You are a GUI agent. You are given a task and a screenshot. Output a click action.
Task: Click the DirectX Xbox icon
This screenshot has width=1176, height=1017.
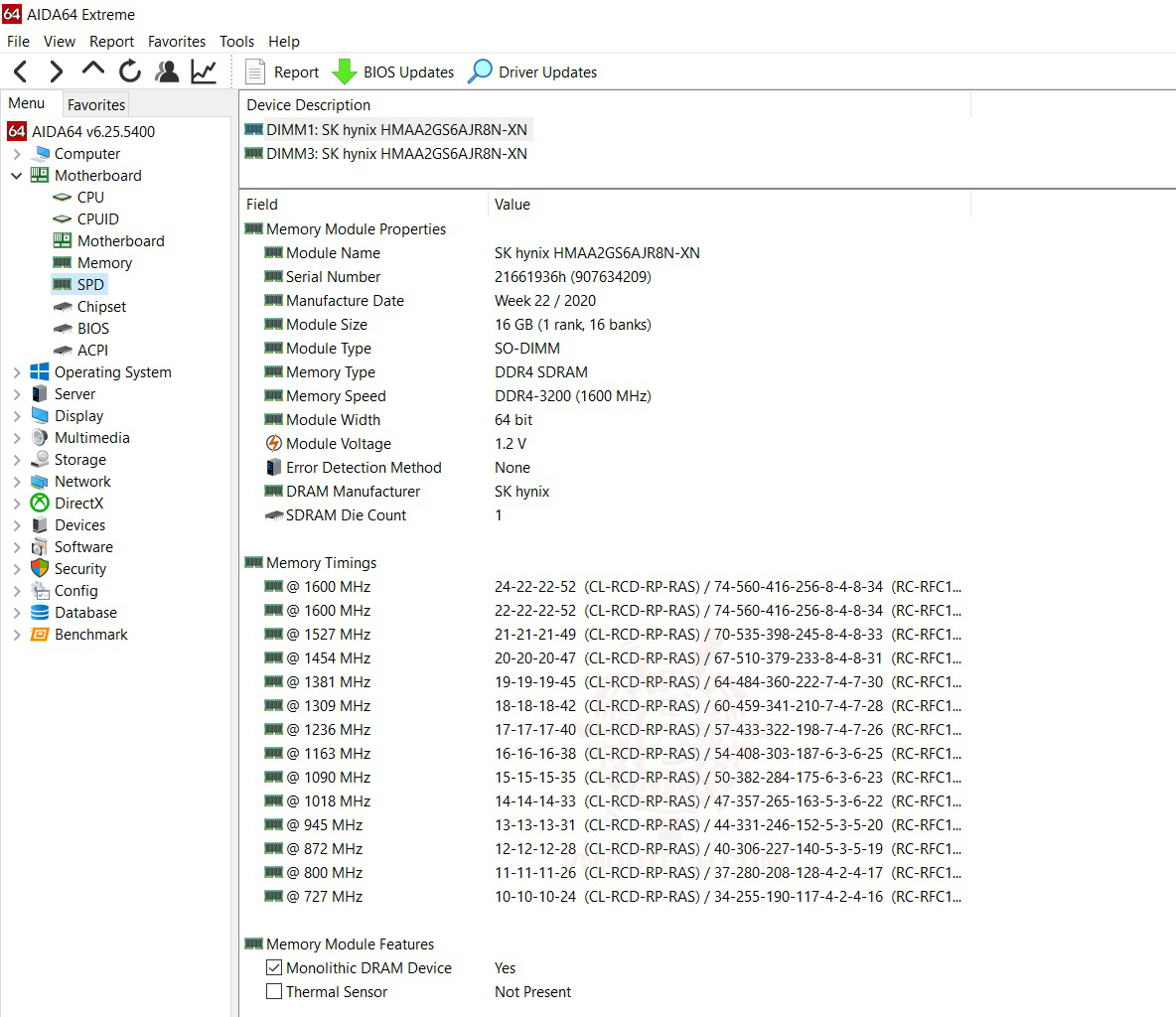(40, 504)
